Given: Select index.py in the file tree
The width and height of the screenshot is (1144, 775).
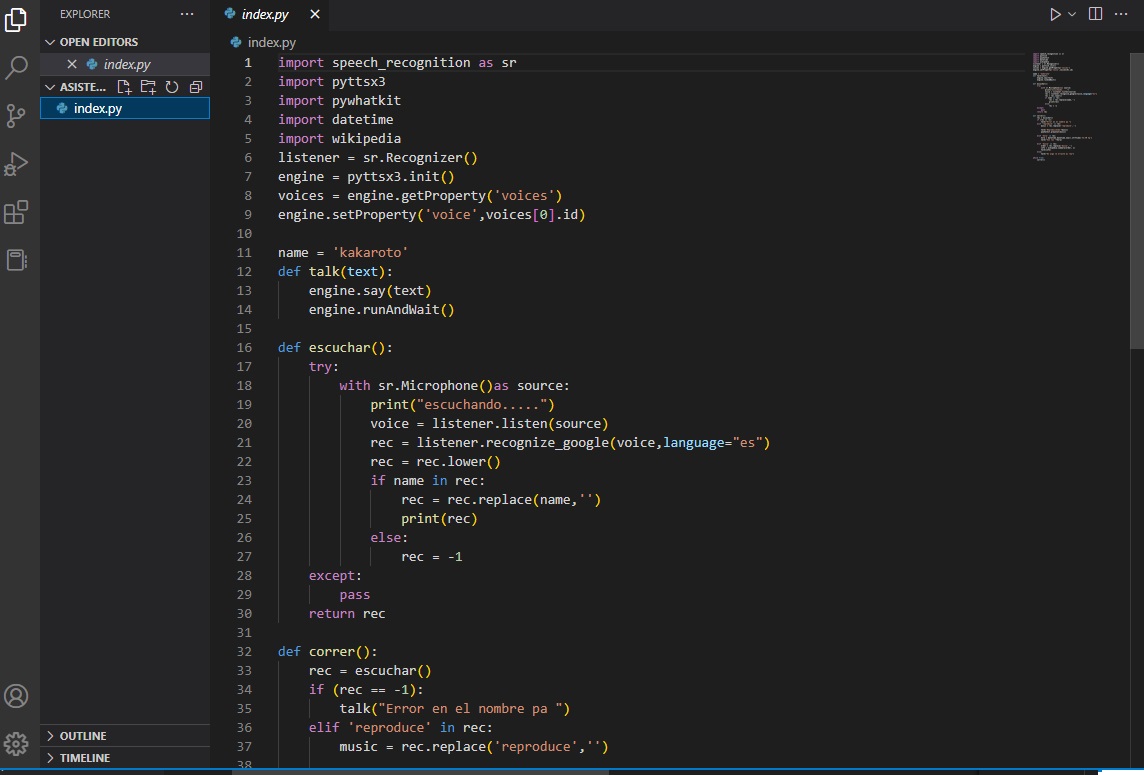Looking at the screenshot, I should [x=125, y=108].
